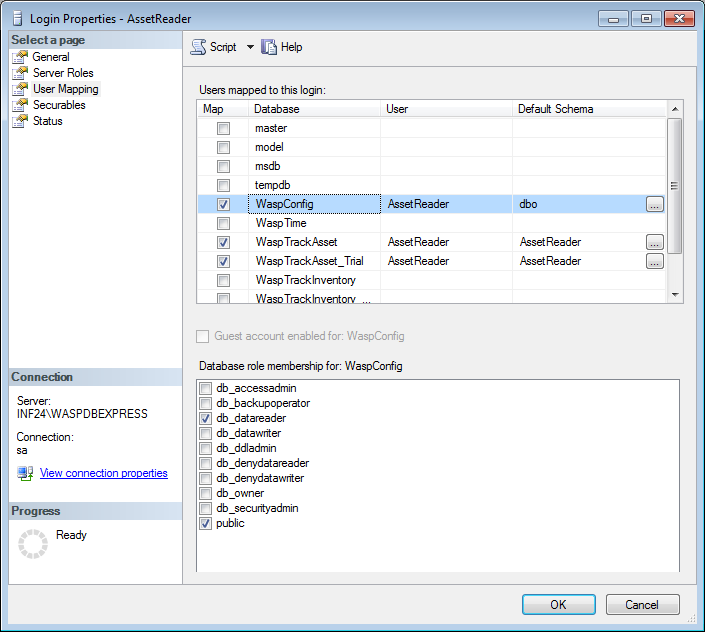Uncheck the WaspTrackAsset_Trial map checkbox
The height and width of the screenshot is (632, 705).
pyautogui.click(x=223, y=261)
